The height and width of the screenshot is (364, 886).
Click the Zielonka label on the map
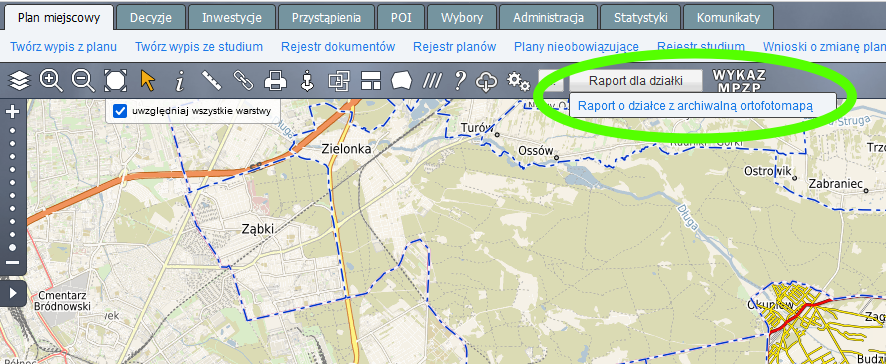pyautogui.click(x=346, y=149)
